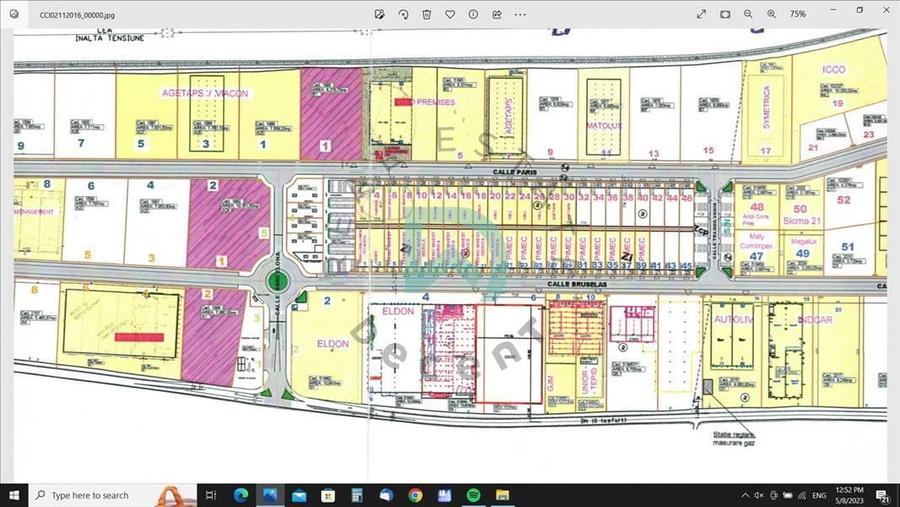This screenshot has height=507, width=900.
Task: Open Task View on taskbar
Action: click(x=210, y=495)
